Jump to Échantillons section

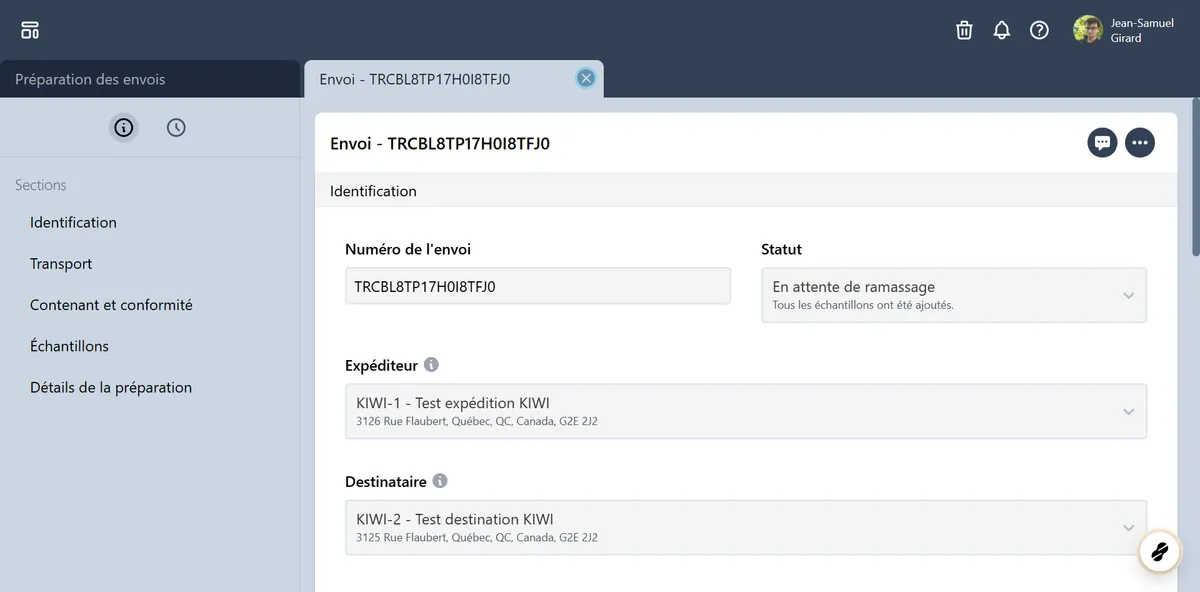[69, 346]
